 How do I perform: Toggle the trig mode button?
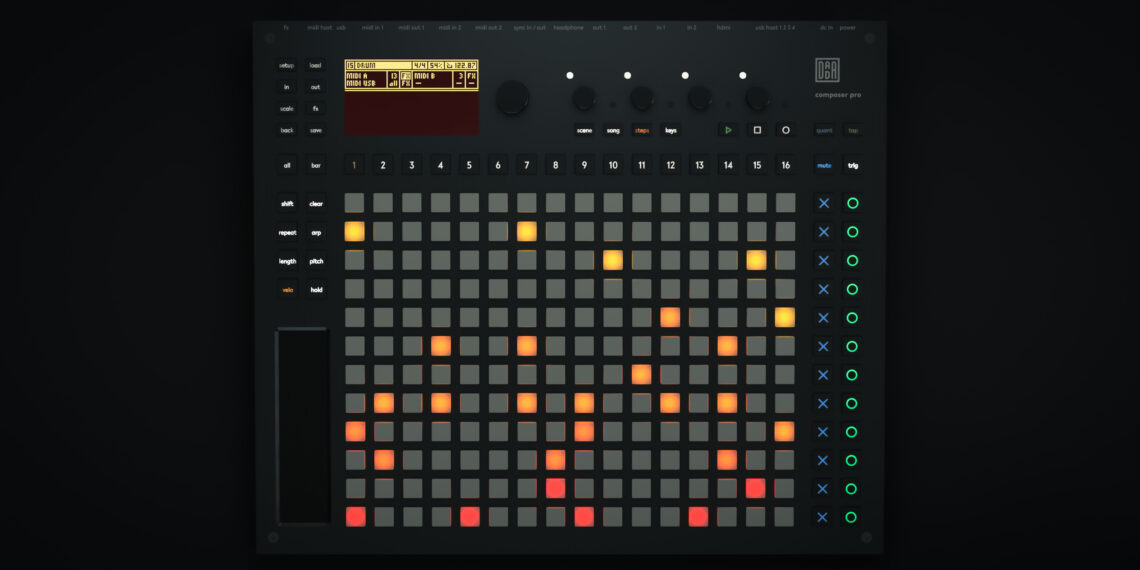coord(853,165)
